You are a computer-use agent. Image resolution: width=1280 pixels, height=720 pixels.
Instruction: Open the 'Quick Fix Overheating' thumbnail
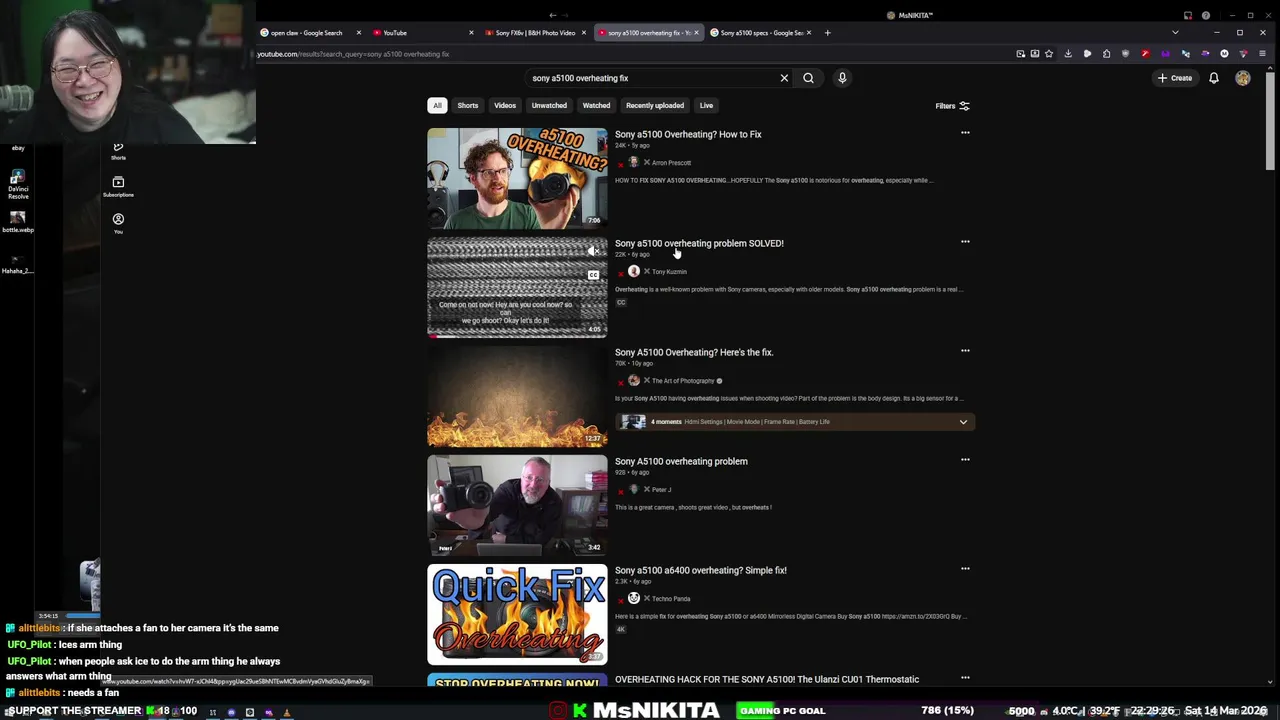(x=517, y=615)
